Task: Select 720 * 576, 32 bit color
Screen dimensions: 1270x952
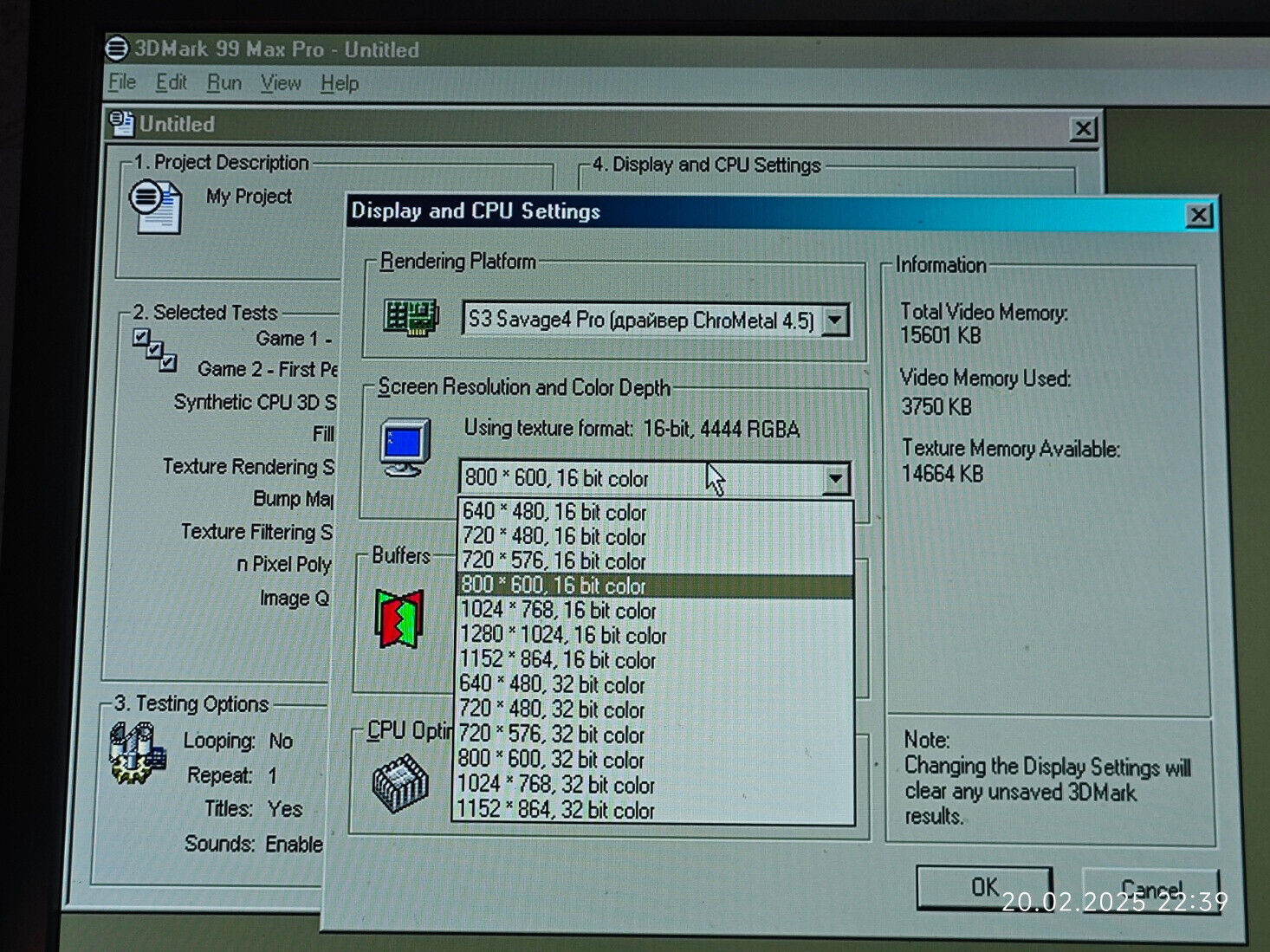Action: coord(655,735)
